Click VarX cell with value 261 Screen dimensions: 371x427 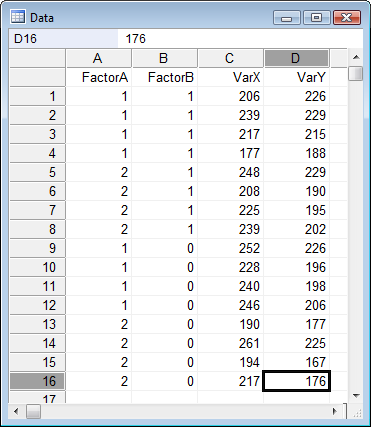[x=231, y=343]
